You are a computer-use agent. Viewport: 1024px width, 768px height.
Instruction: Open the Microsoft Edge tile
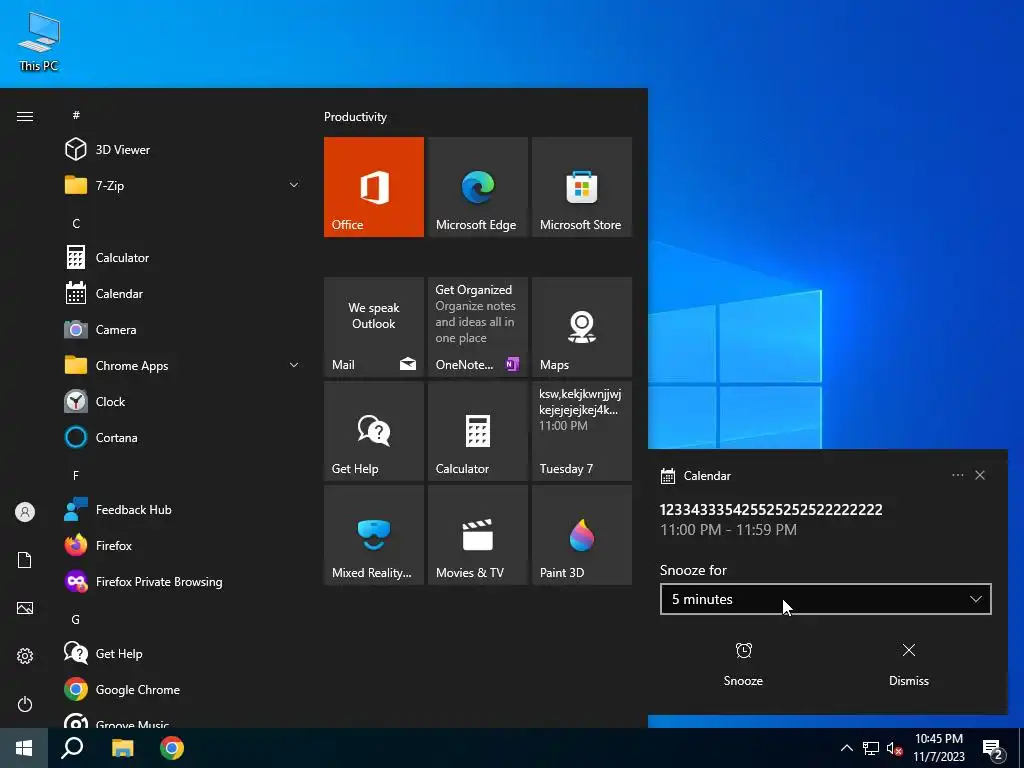(x=477, y=187)
